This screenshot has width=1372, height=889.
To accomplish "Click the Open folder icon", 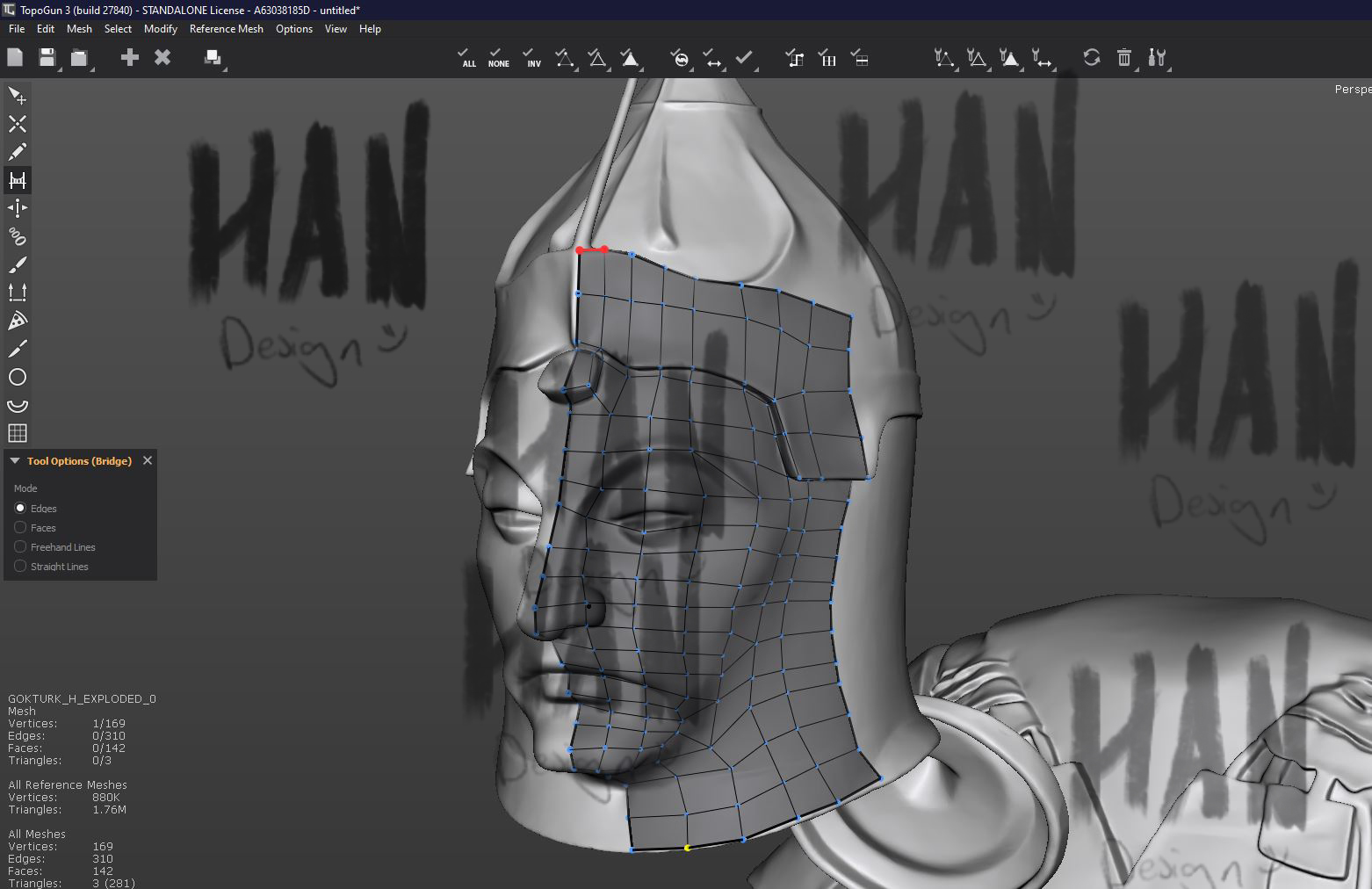I will (x=80, y=57).
